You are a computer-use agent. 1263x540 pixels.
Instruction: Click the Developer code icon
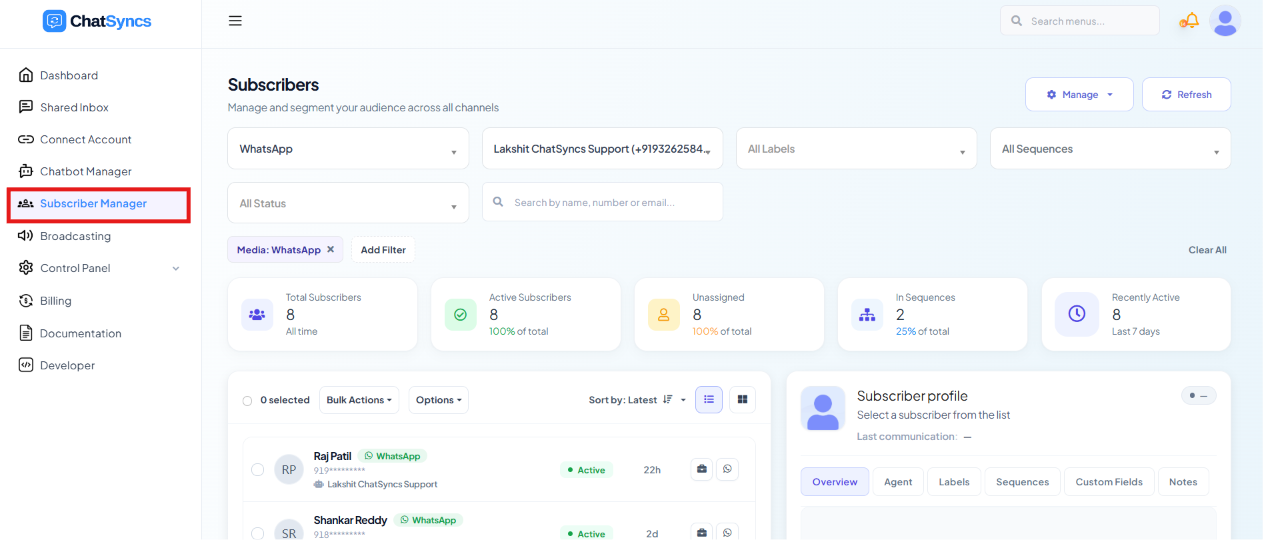pos(26,365)
